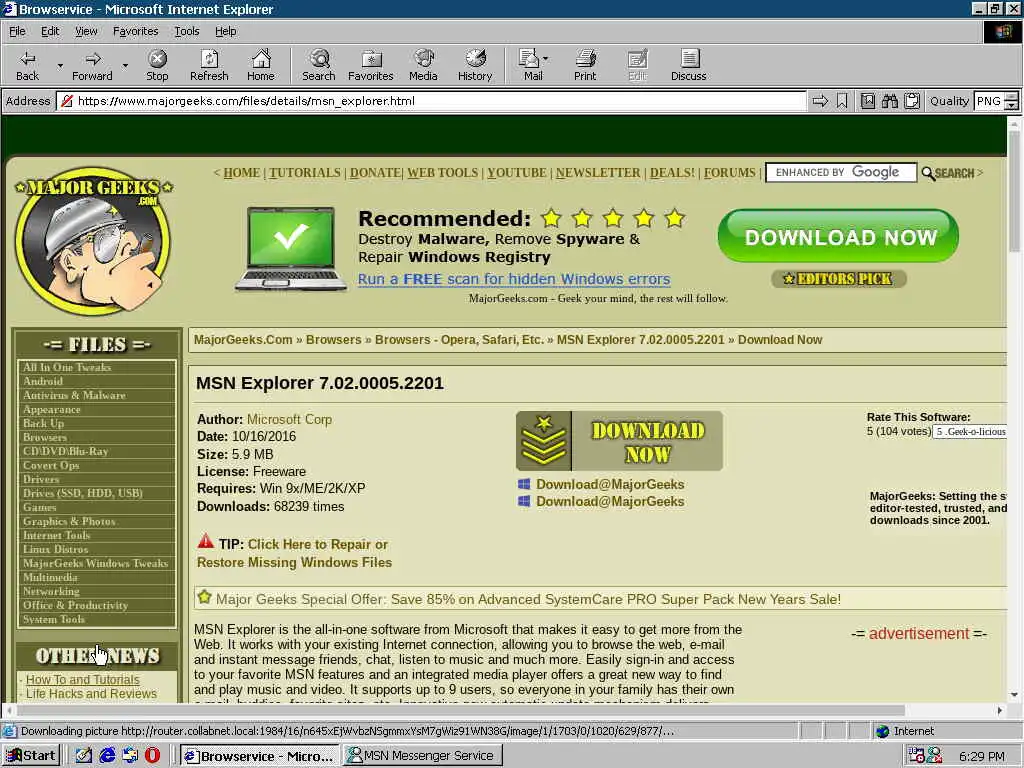Open the Forward button history dropdown arrow
Image resolution: width=1024 pixels, height=768 pixels.
click(x=125, y=65)
